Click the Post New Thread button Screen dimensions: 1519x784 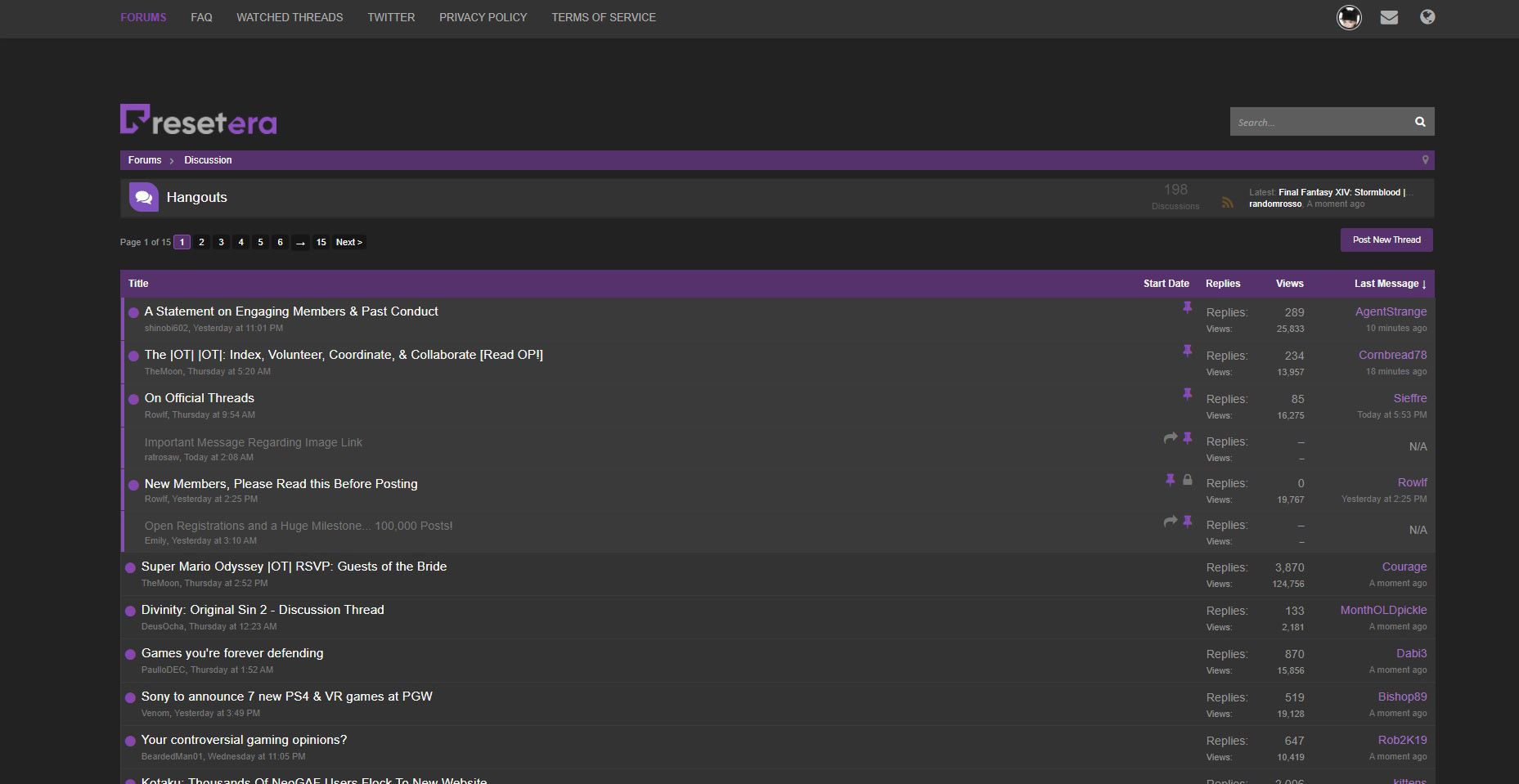pos(1386,240)
